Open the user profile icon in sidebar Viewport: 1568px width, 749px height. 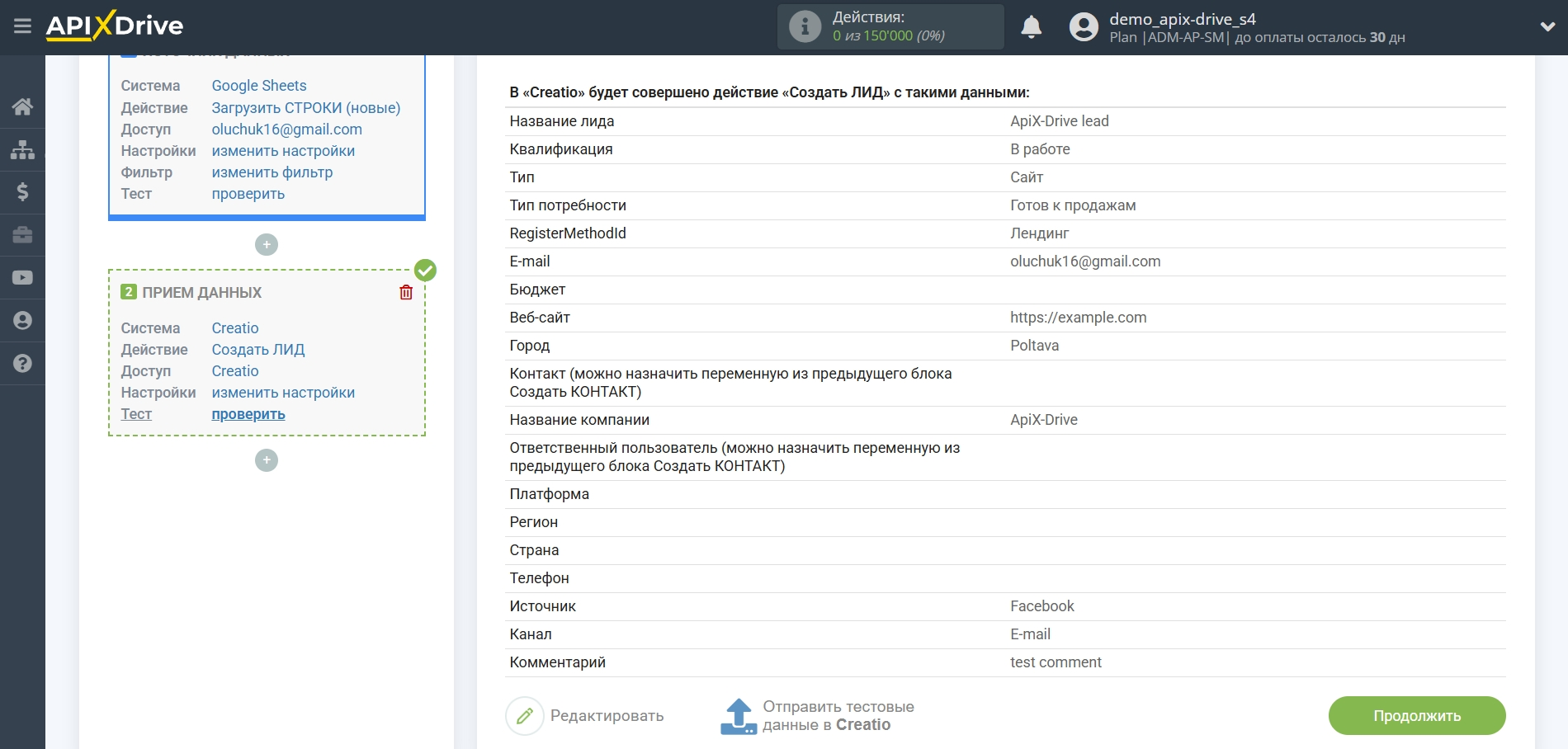point(22,321)
